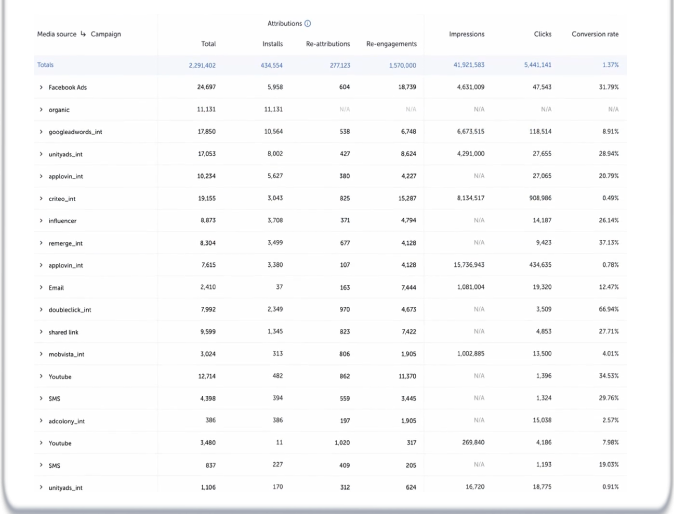Click the totals conversion rate 1.37%
674x514 pixels.
(x=610, y=65)
